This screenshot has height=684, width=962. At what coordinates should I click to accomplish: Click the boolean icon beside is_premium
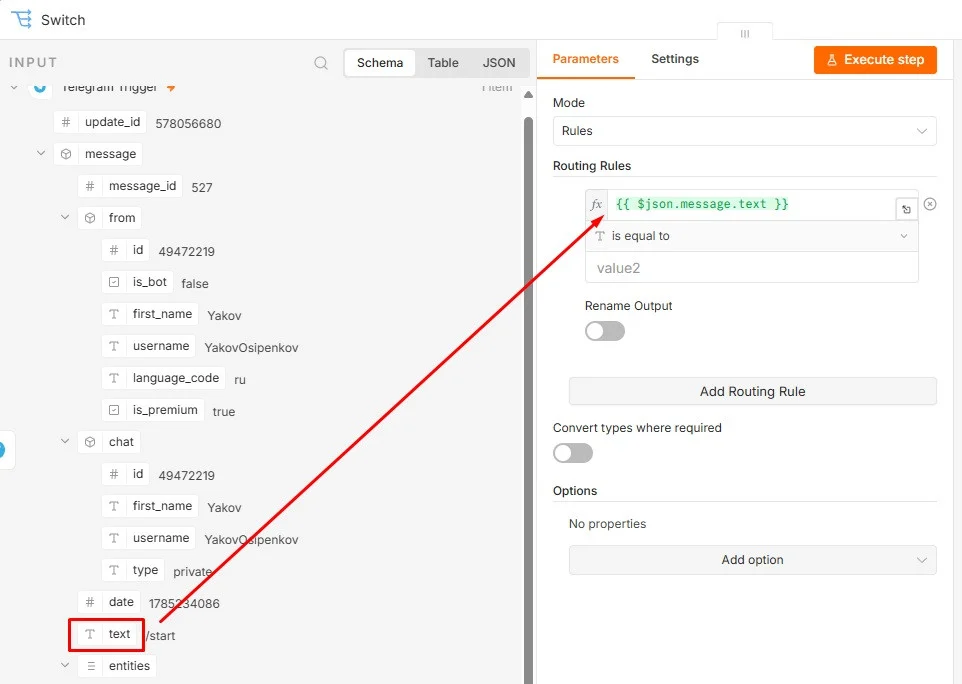click(114, 410)
